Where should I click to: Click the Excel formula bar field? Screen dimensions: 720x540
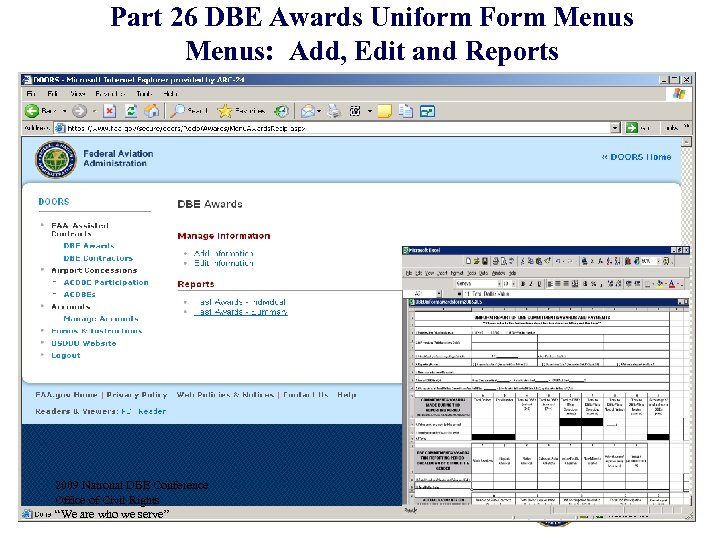tap(574, 294)
